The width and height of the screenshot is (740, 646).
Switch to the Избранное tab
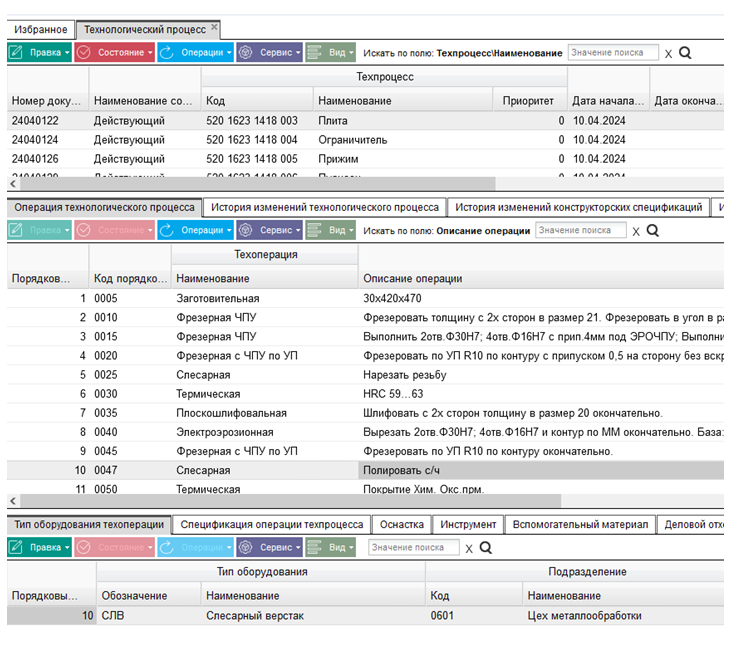click(41, 30)
